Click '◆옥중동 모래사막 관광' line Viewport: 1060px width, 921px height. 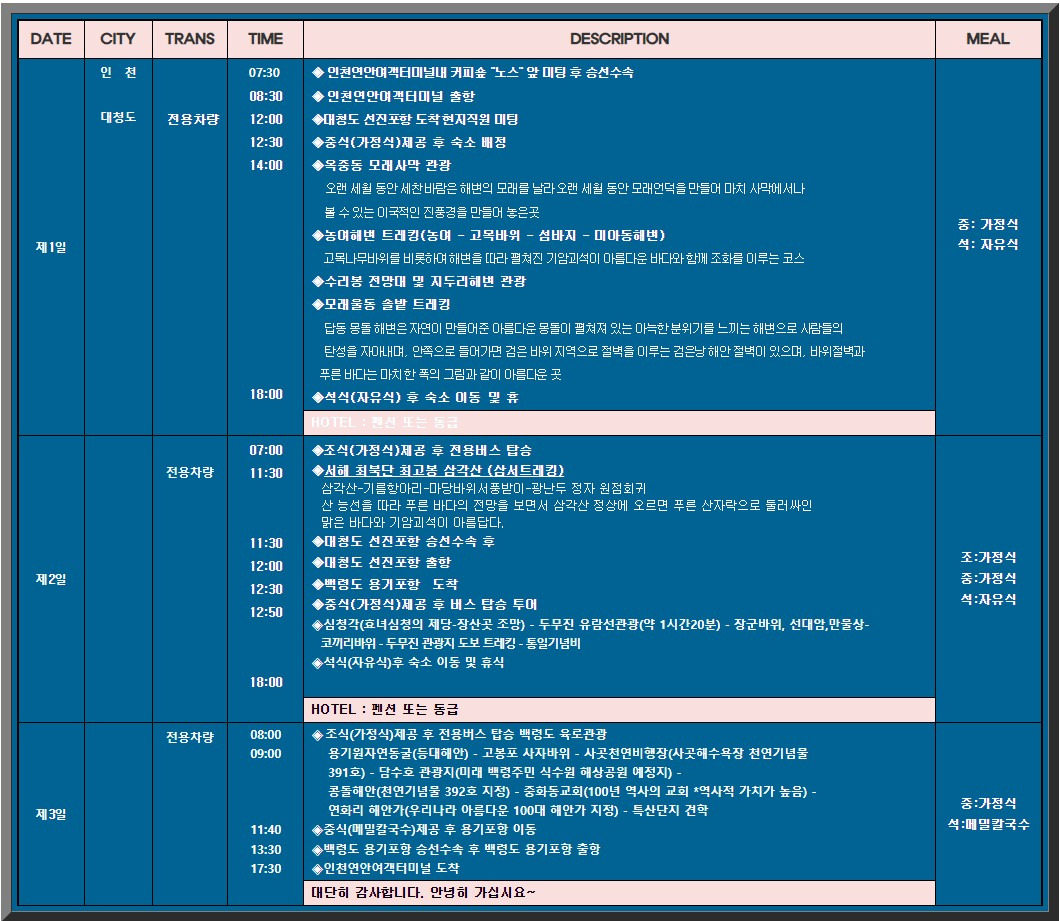click(x=381, y=166)
